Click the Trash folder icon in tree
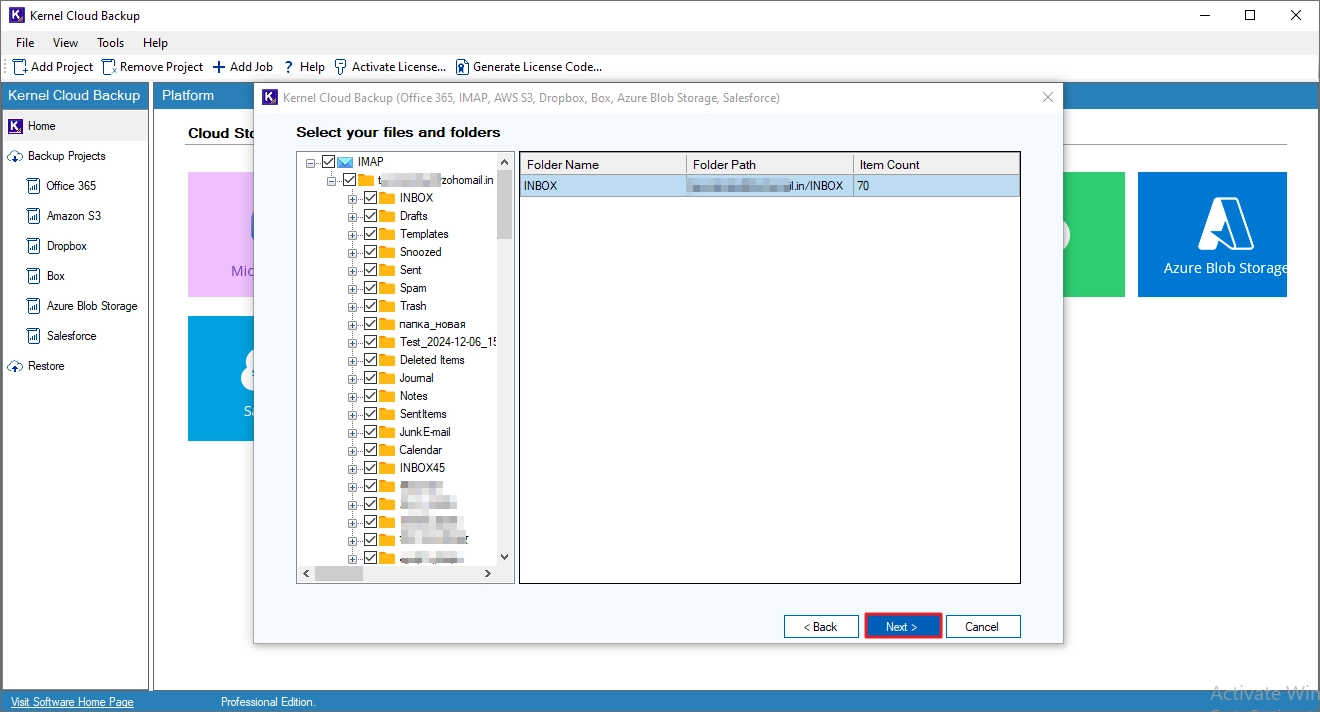1320x712 pixels. tap(387, 306)
